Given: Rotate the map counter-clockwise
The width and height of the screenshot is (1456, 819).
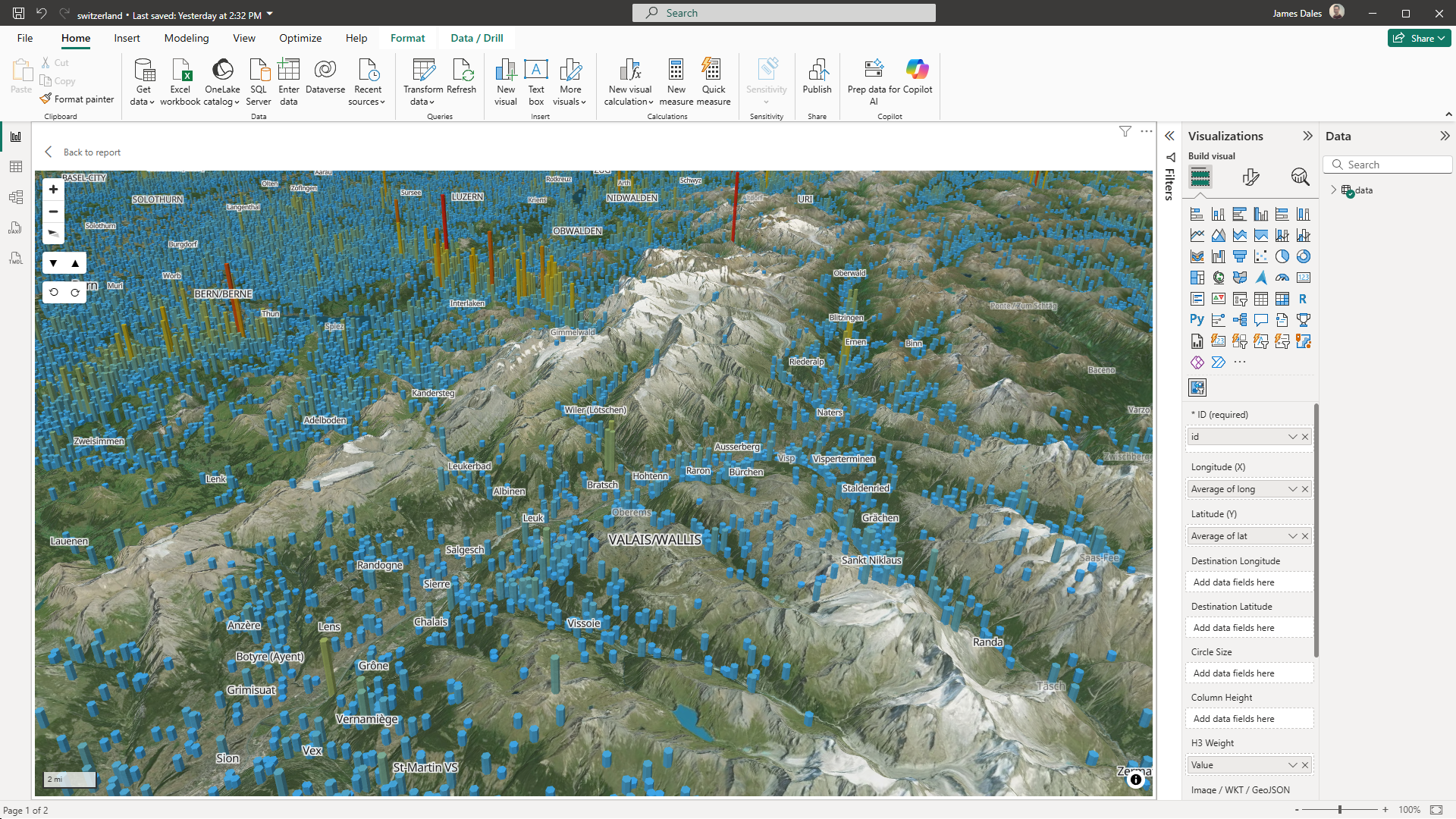Looking at the screenshot, I should 54,292.
